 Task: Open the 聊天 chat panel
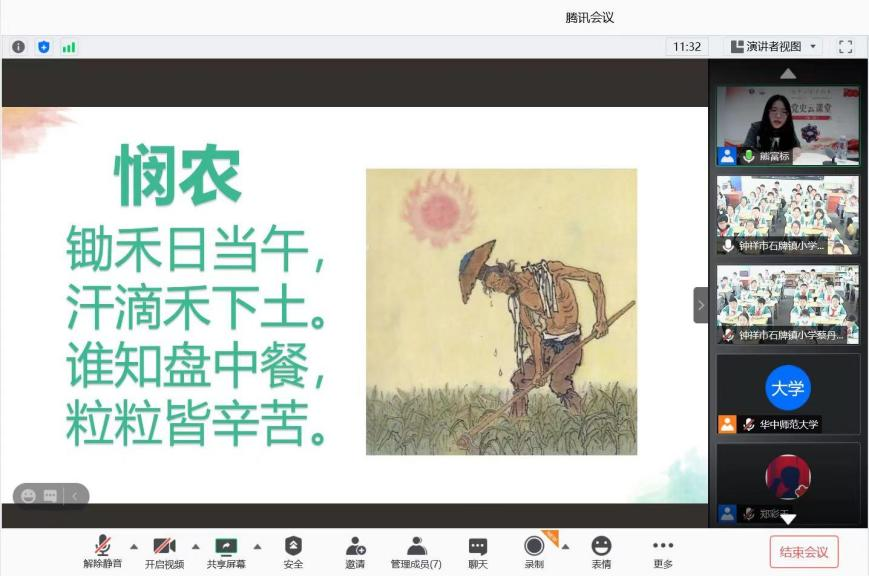click(478, 552)
